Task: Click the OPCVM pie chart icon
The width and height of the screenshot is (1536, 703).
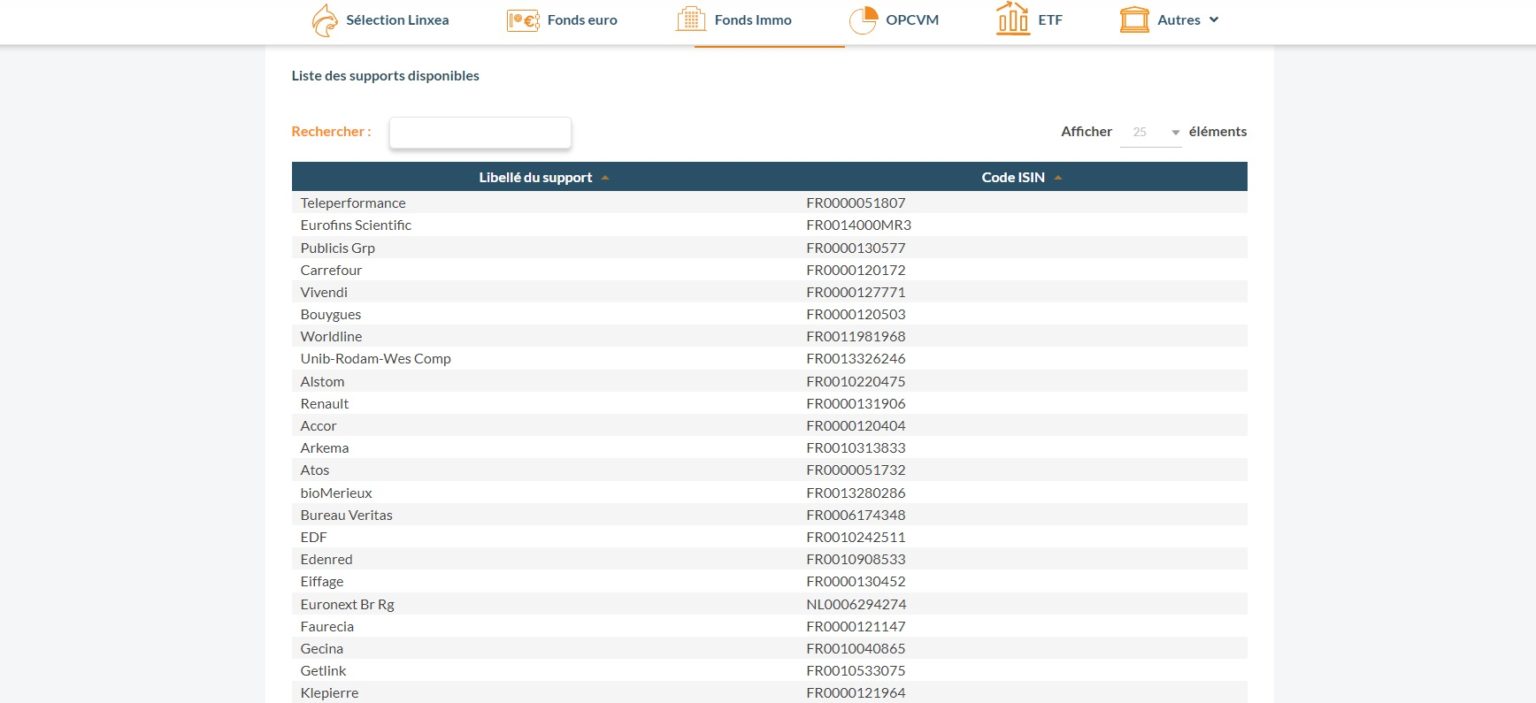Action: (x=863, y=20)
